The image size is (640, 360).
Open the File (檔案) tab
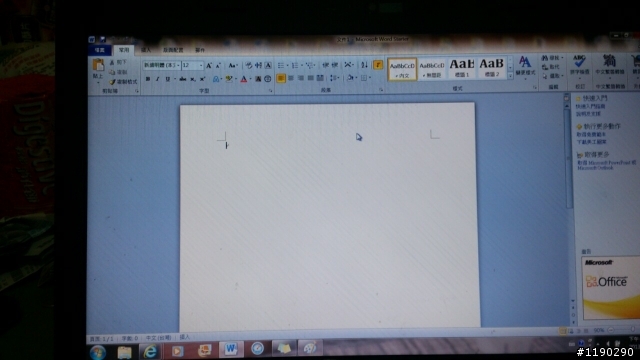pos(100,50)
